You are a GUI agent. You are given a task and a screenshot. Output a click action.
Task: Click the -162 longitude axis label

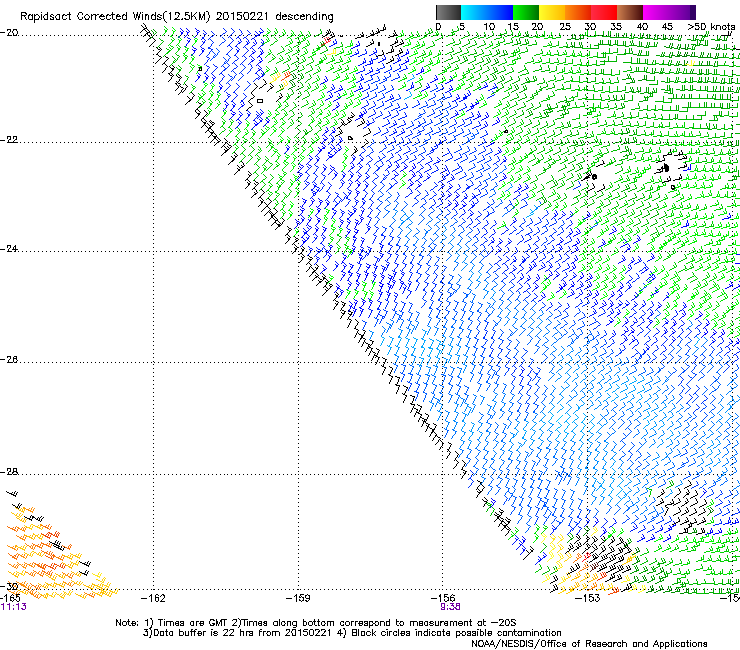point(153,598)
